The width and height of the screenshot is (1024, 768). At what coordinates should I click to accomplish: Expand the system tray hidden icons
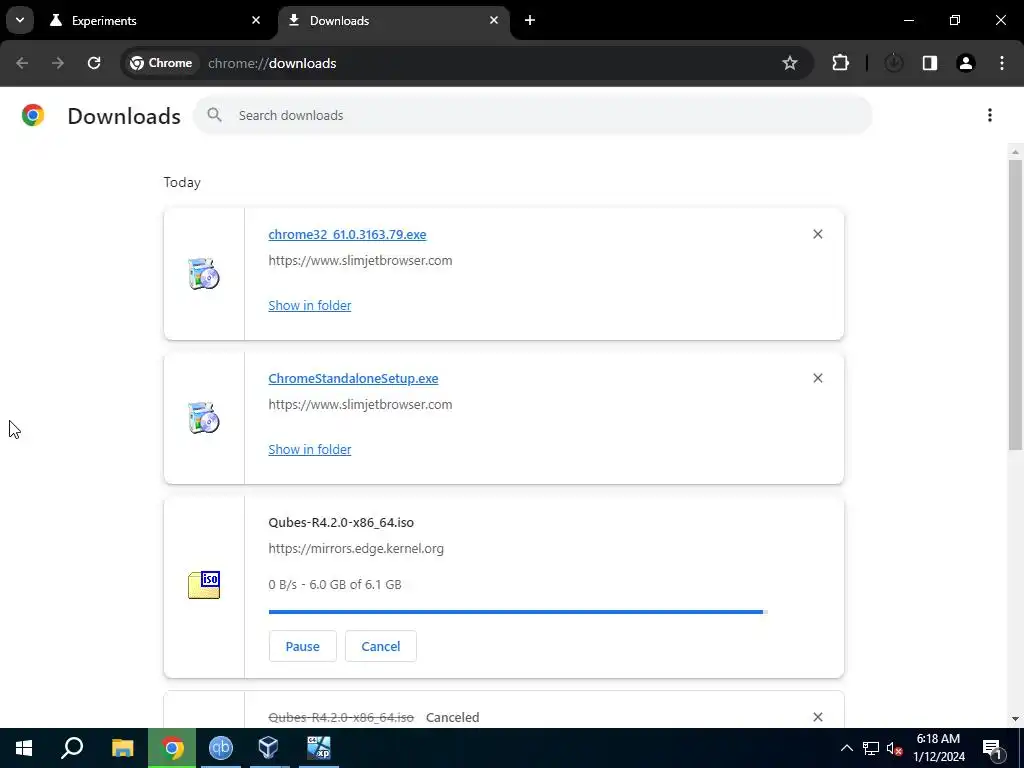tap(846, 748)
